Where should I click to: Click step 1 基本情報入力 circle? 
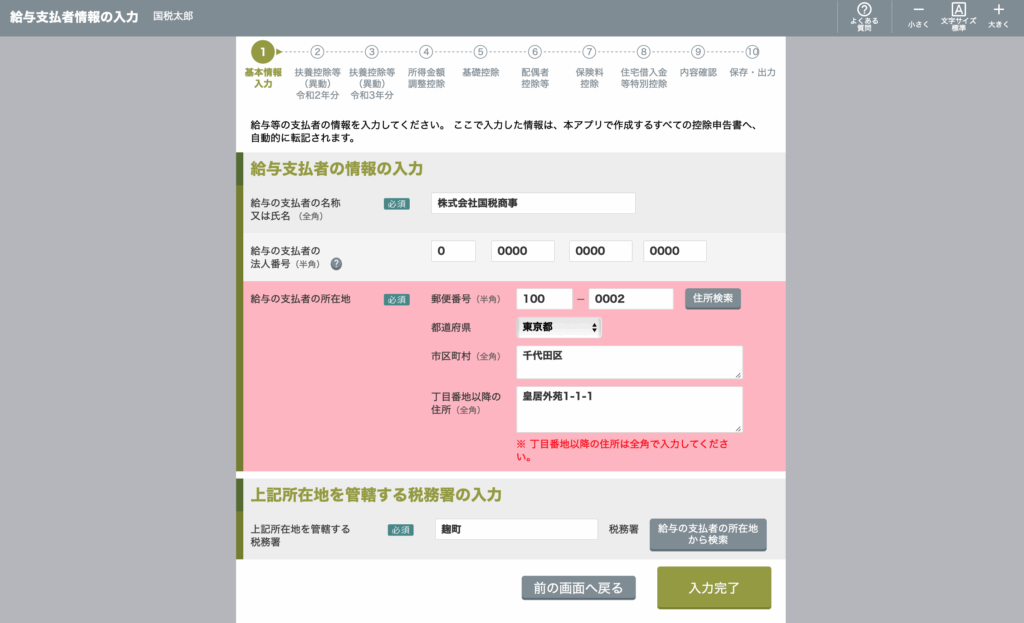pos(262,52)
